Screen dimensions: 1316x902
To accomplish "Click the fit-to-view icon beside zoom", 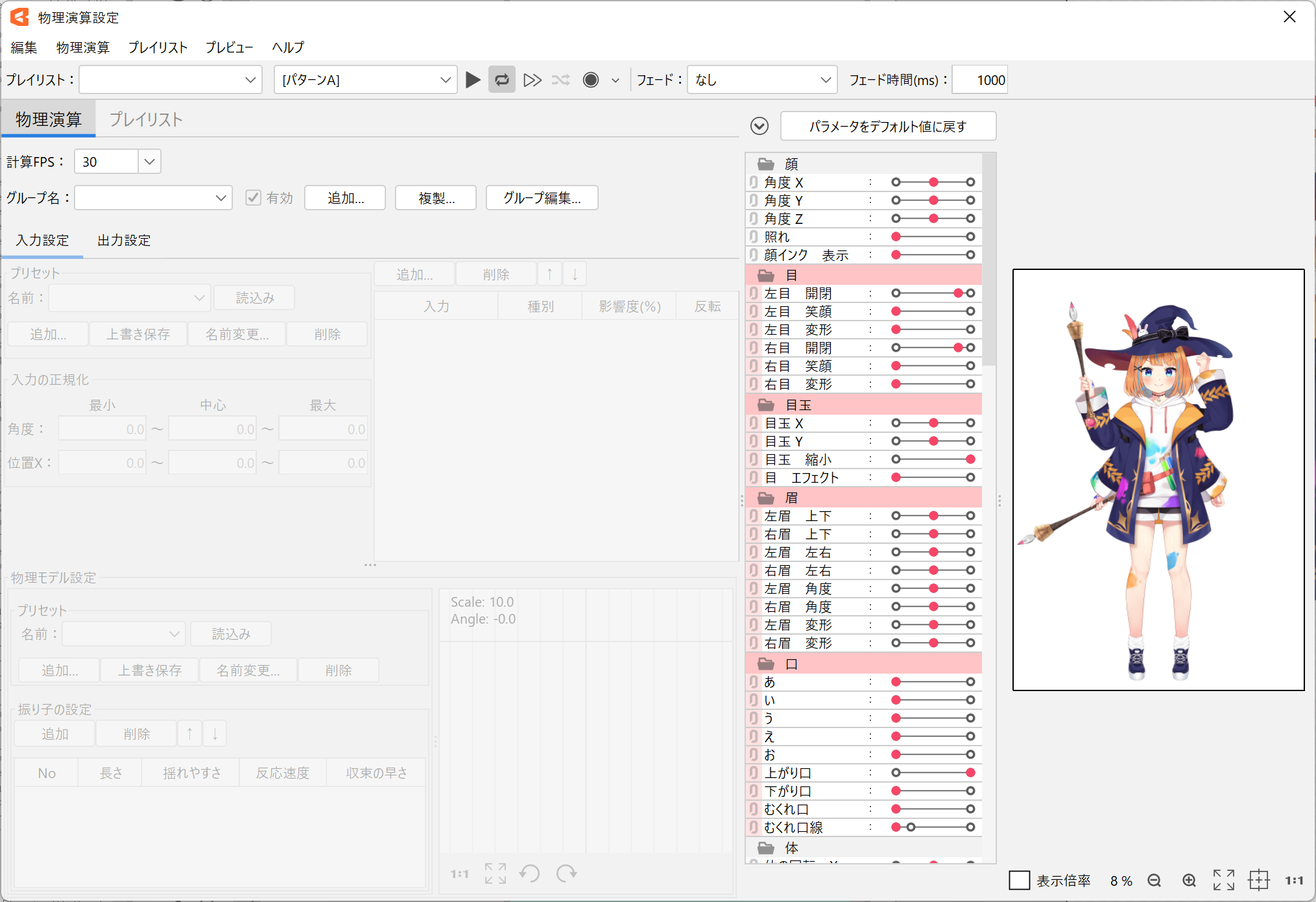I will (1224, 881).
